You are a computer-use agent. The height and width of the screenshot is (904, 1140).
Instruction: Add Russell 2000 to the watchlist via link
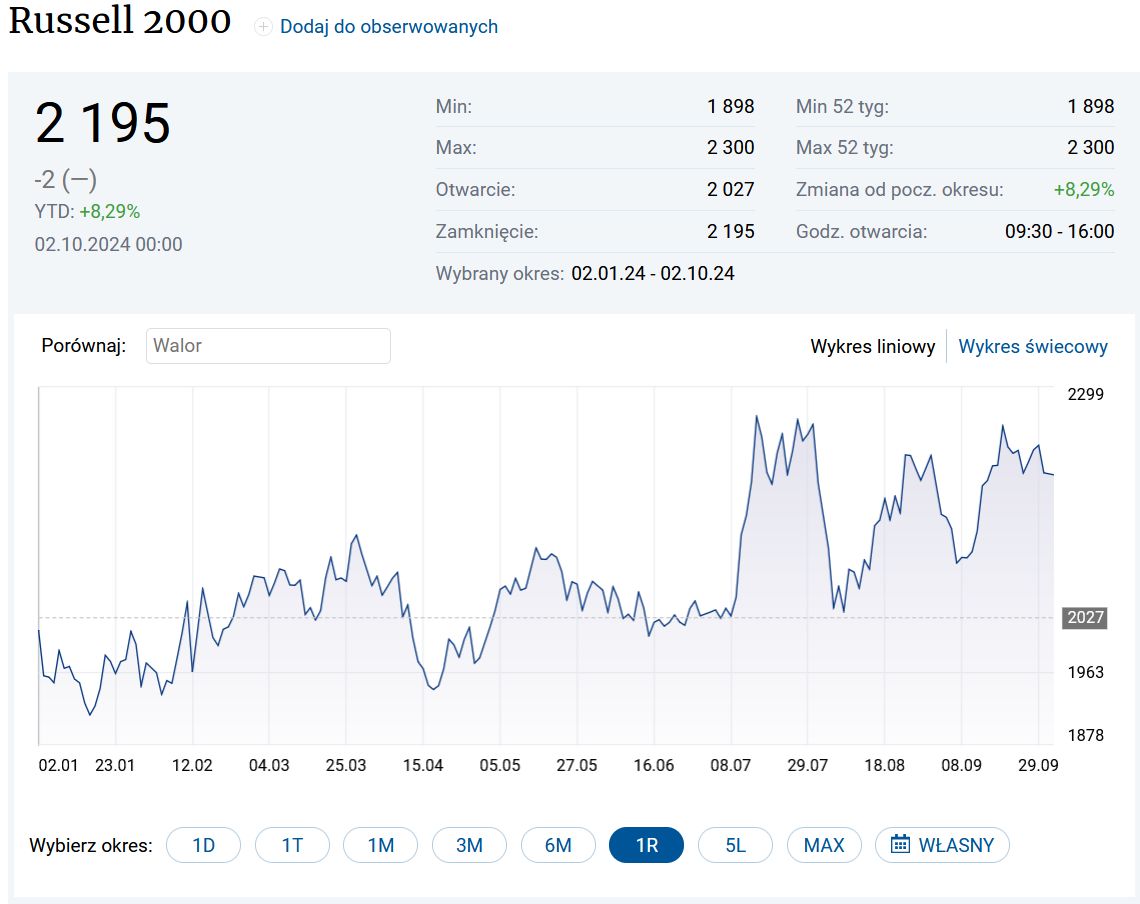point(388,27)
